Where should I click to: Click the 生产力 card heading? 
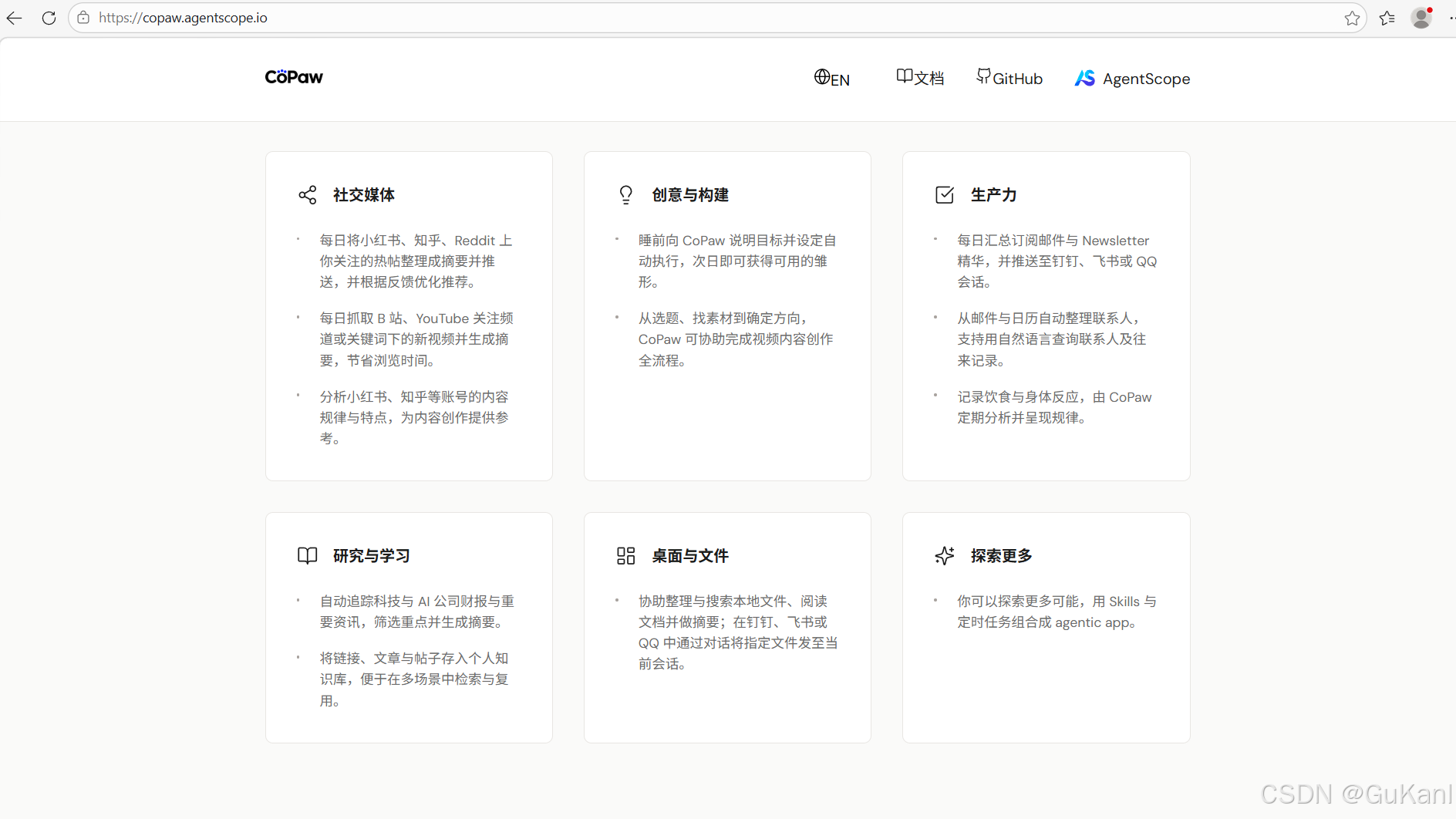tap(993, 195)
